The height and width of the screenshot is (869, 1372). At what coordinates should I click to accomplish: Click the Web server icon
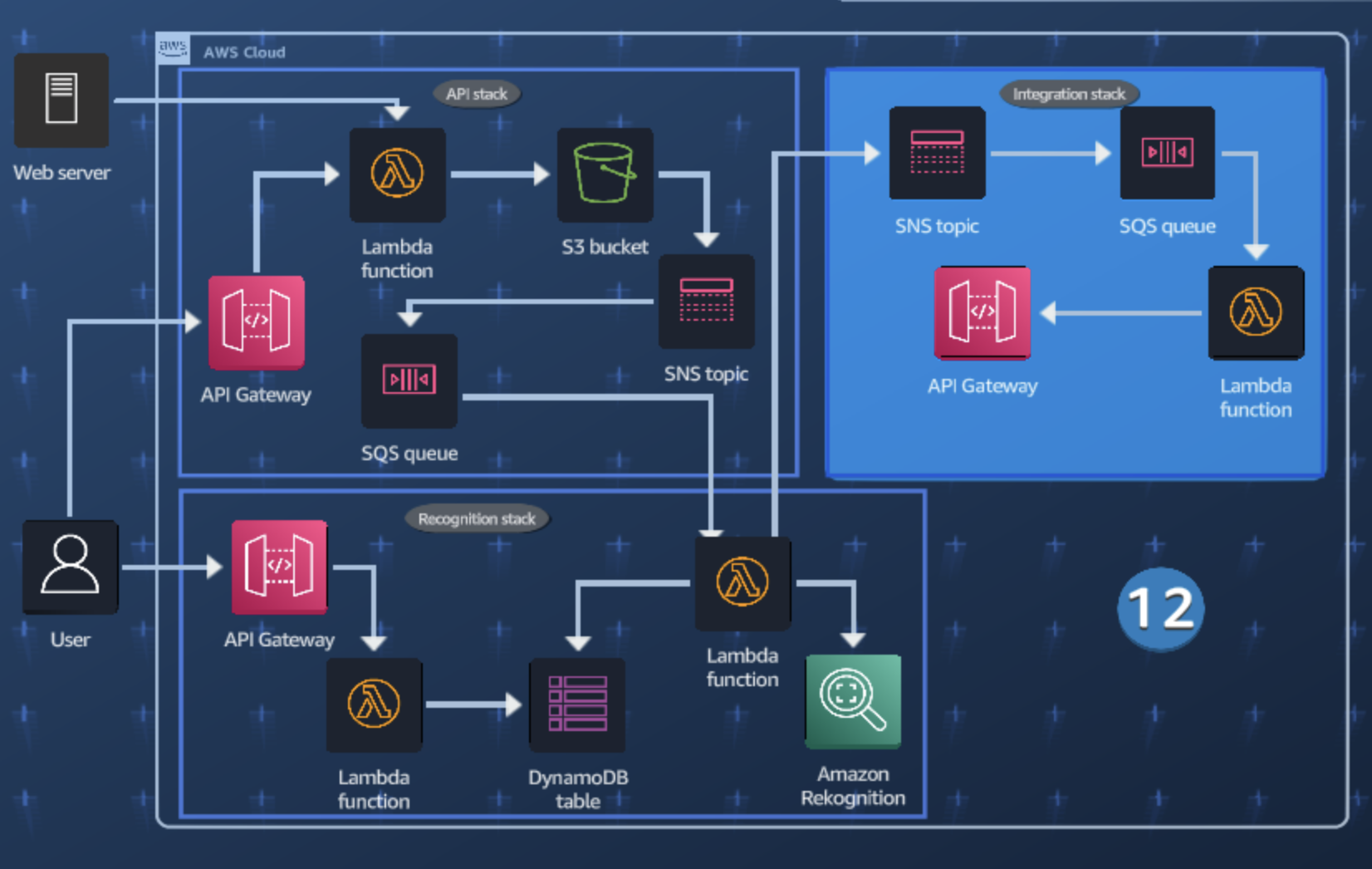click(61, 101)
